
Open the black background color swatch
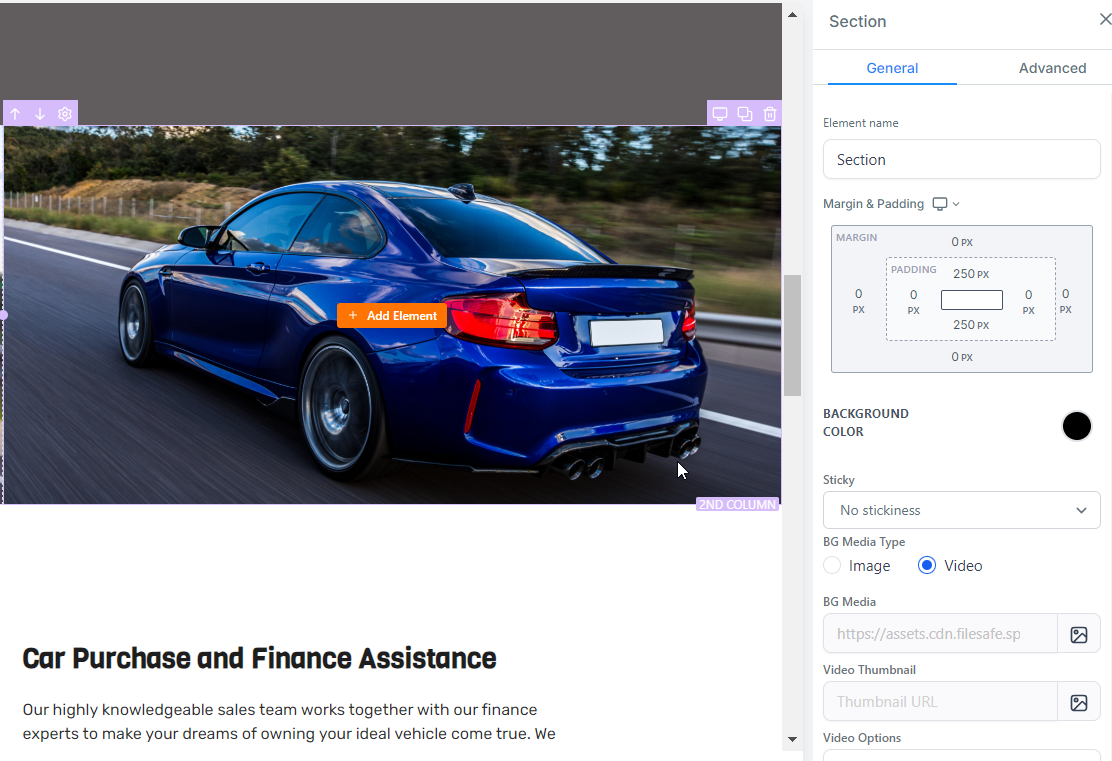(1076, 426)
